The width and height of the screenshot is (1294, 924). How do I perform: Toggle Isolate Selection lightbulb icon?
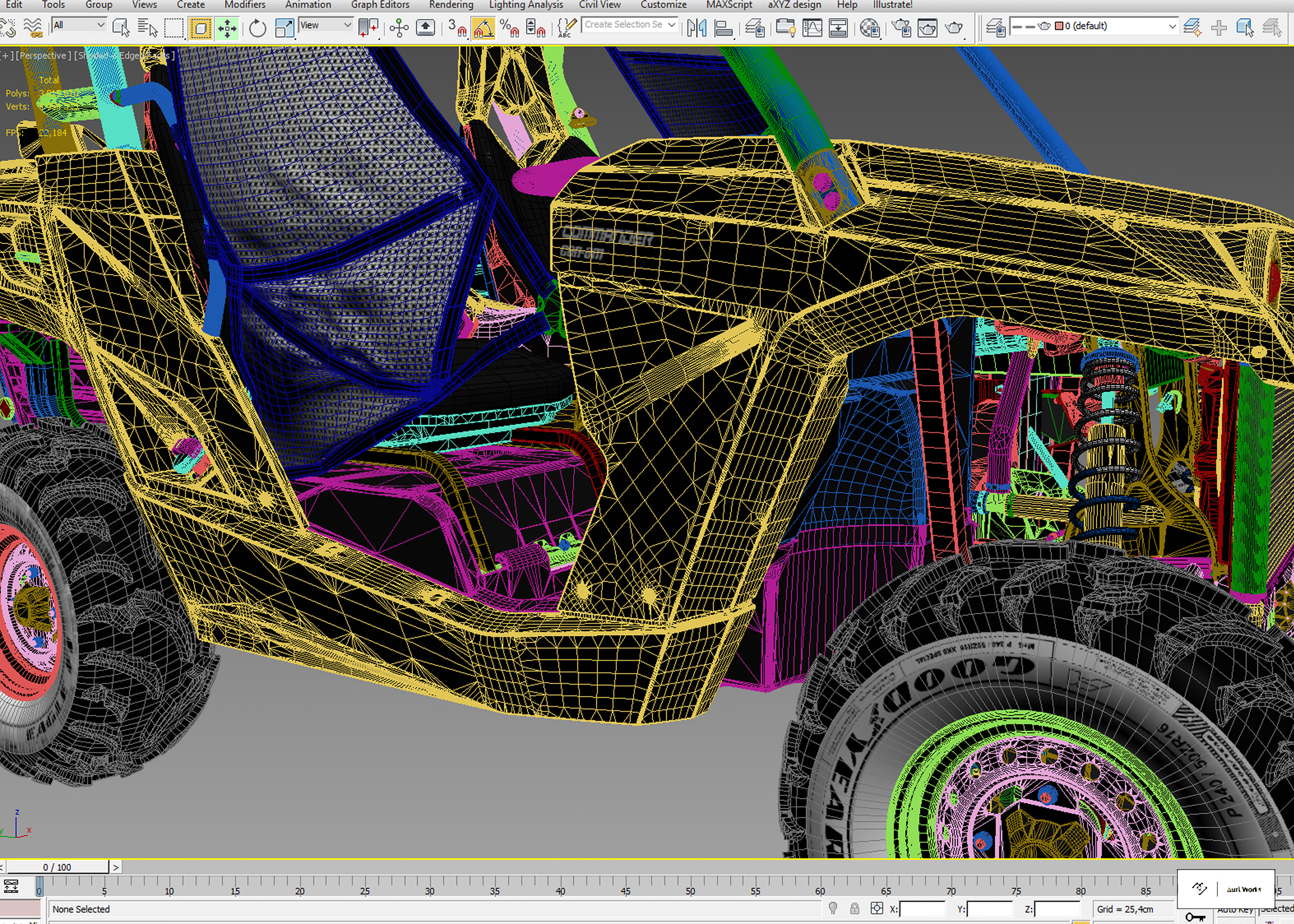click(x=833, y=908)
